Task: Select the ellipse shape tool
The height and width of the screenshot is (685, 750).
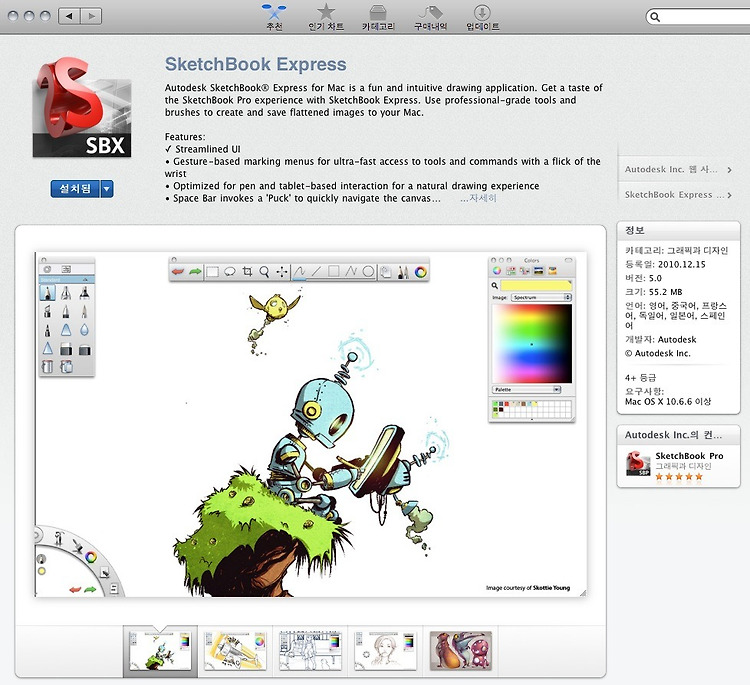Action: point(368,272)
